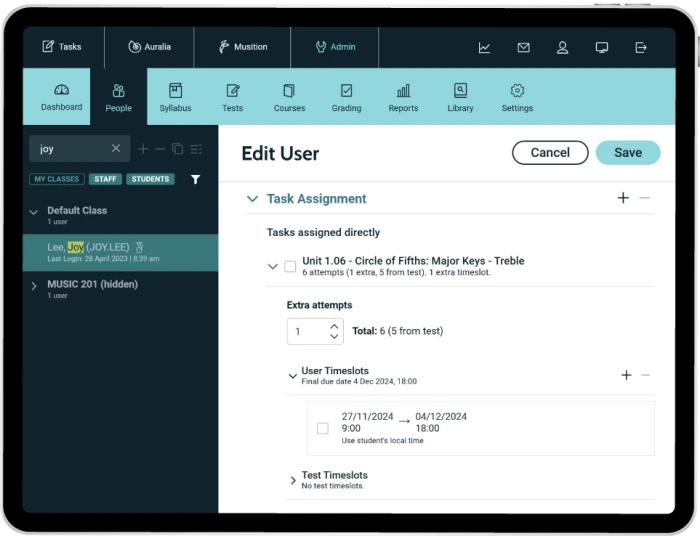Open the analytics chart icon in top bar
Screen dimensions: 700x536
484,47
